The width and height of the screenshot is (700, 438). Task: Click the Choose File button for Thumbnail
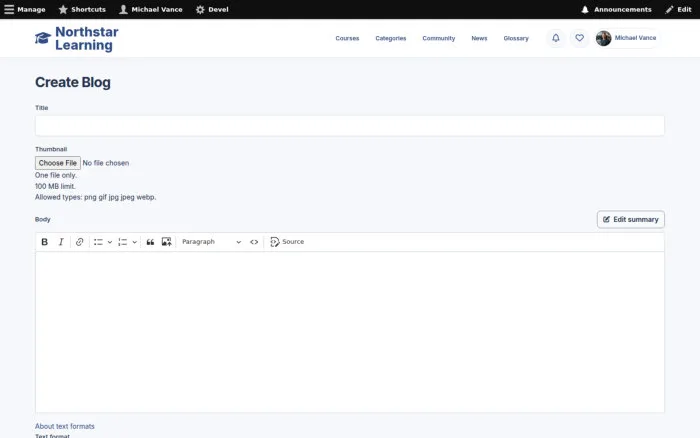point(58,163)
